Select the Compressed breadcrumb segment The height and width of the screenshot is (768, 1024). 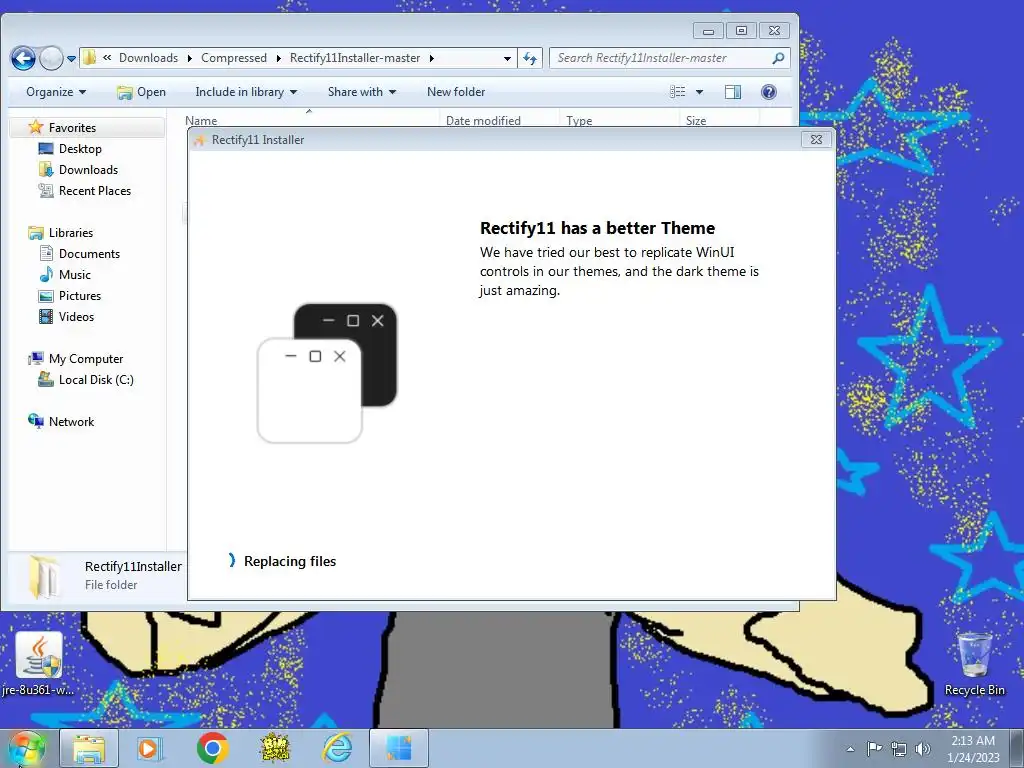coord(234,58)
